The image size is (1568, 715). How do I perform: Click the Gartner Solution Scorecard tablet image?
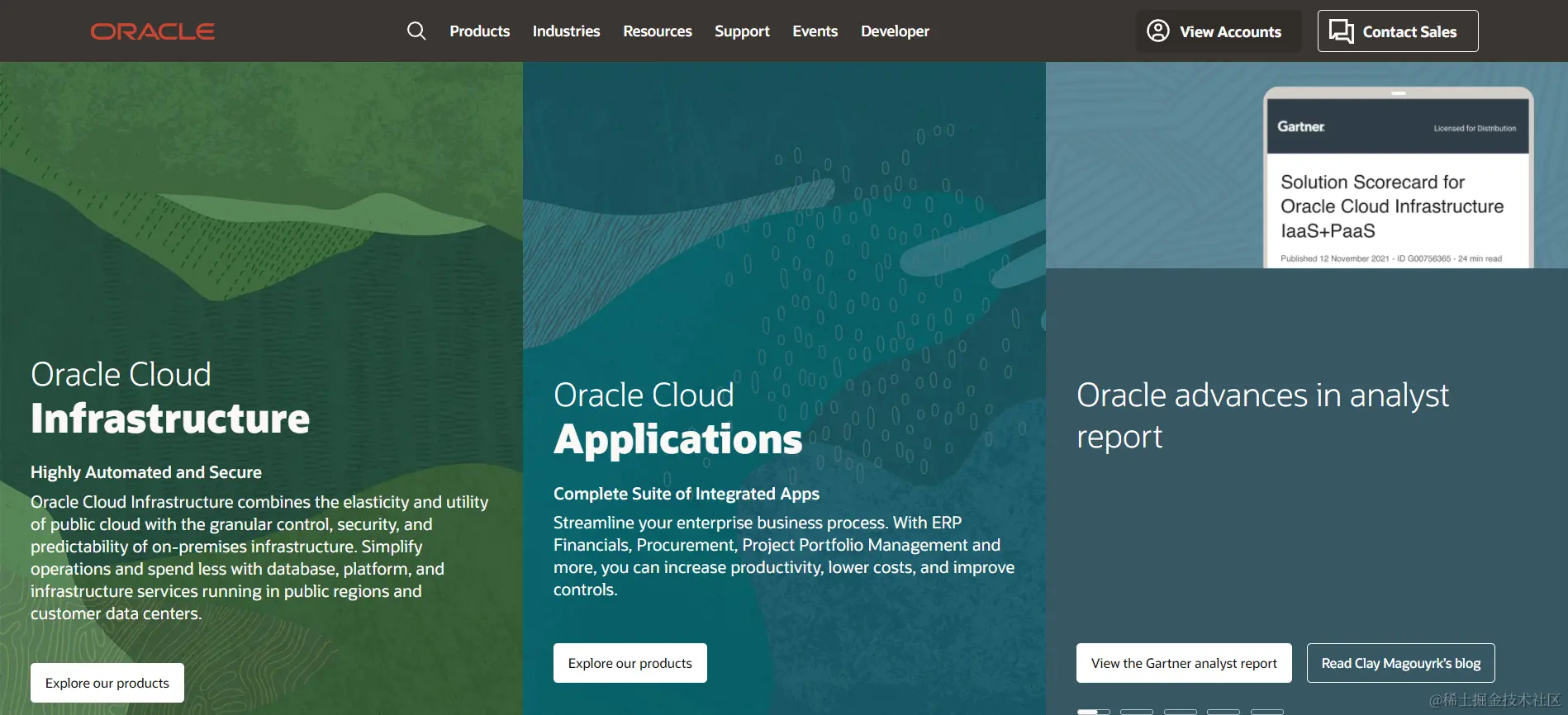[1398, 178]
